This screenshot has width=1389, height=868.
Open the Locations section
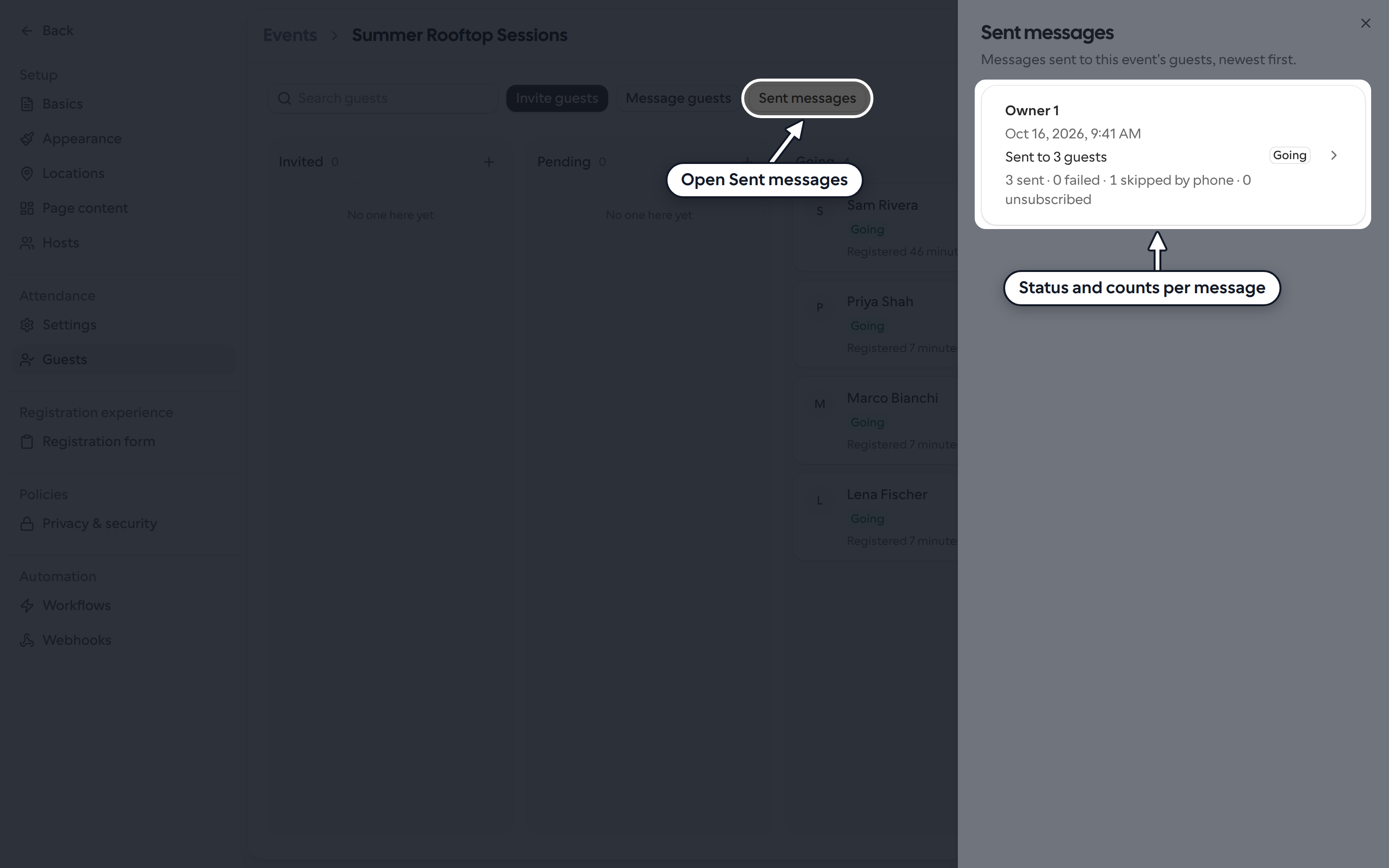[x=123, y=174]
